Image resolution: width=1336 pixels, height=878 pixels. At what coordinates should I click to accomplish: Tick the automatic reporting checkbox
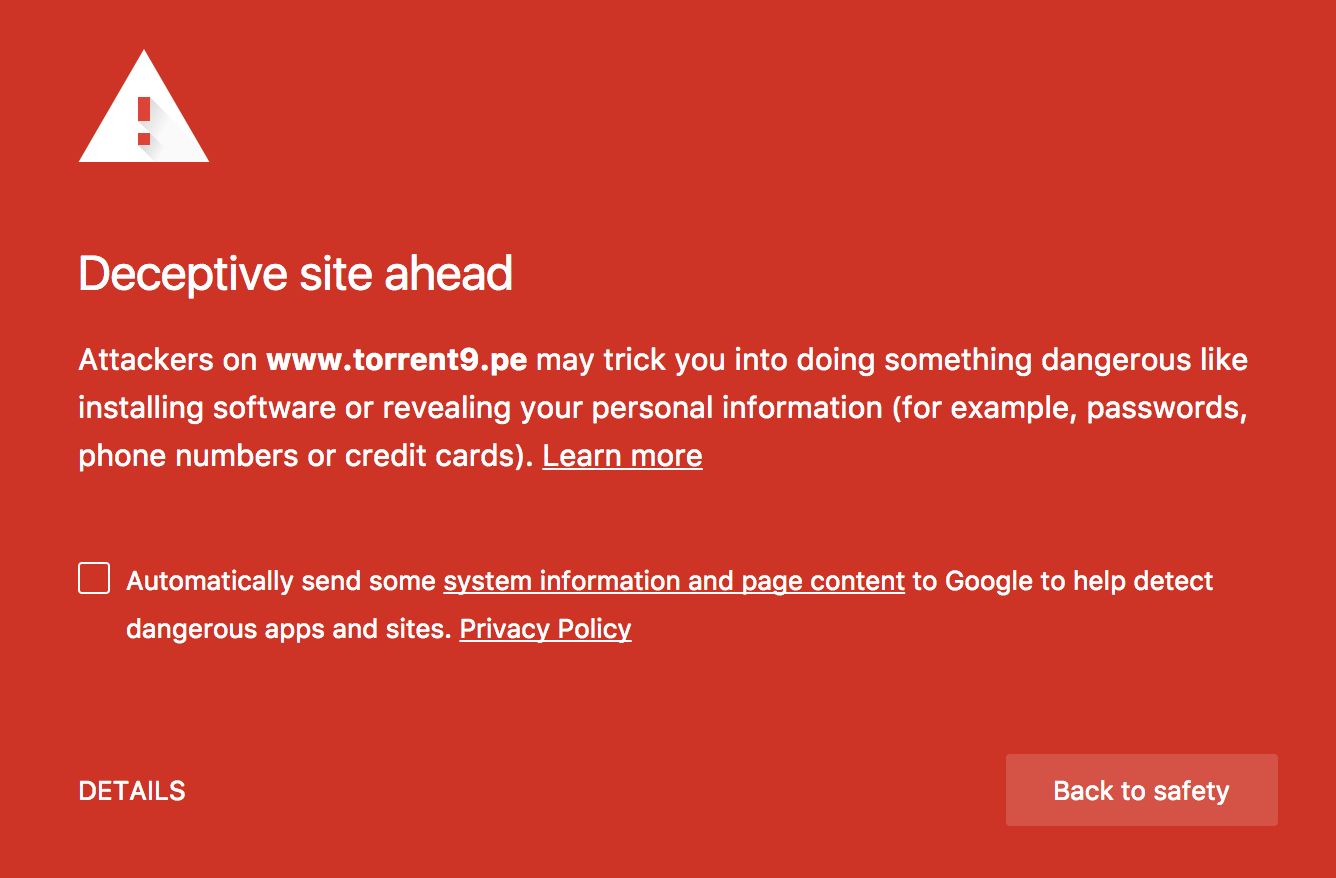point(94,578)
